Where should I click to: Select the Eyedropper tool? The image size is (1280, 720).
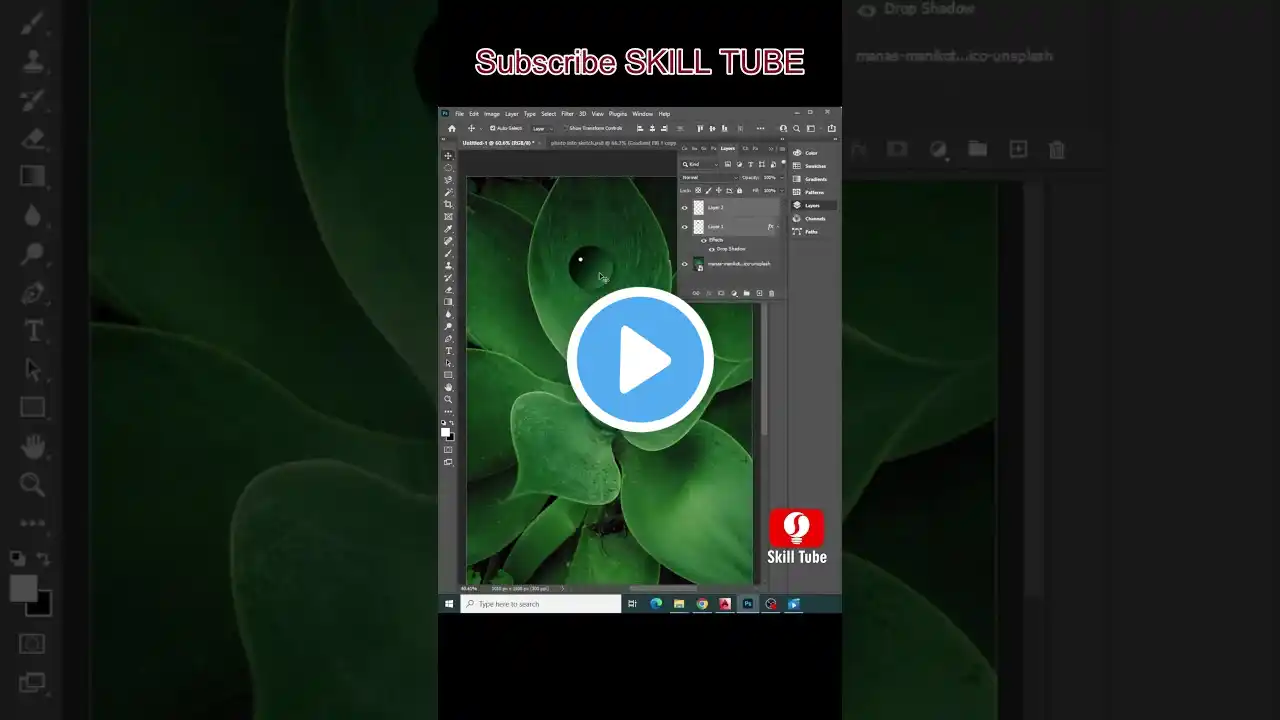pos(448,229)
